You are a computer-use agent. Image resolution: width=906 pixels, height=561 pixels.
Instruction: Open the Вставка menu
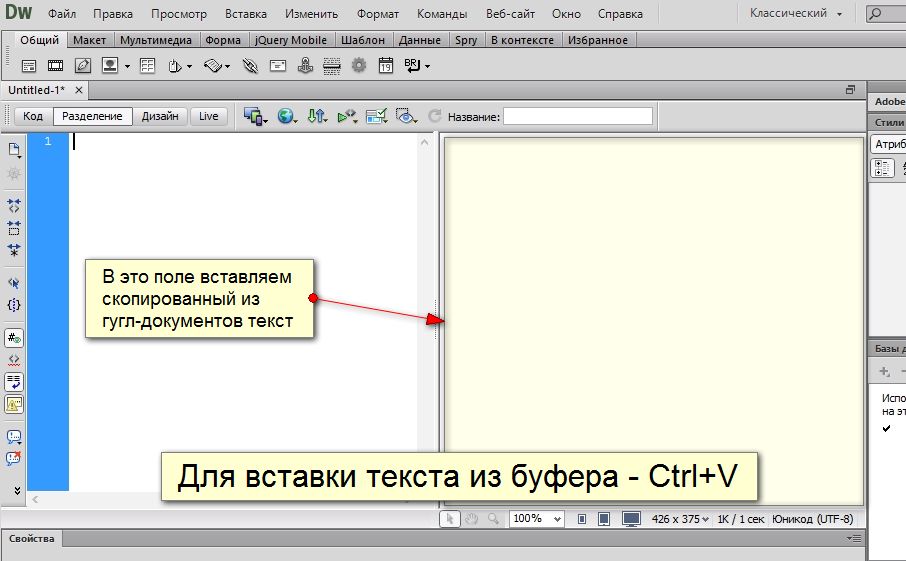[246, 14]
